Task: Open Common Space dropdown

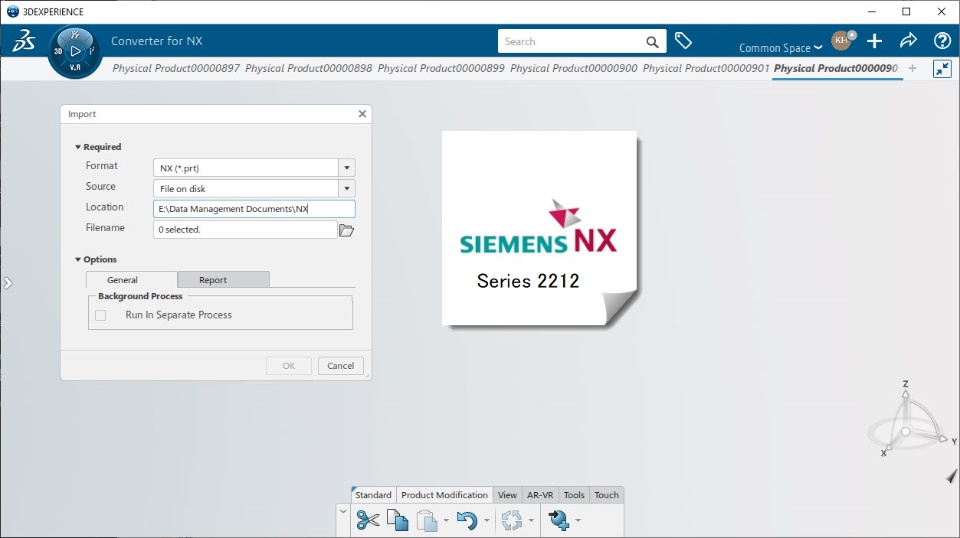Action: tap(781, 48)
